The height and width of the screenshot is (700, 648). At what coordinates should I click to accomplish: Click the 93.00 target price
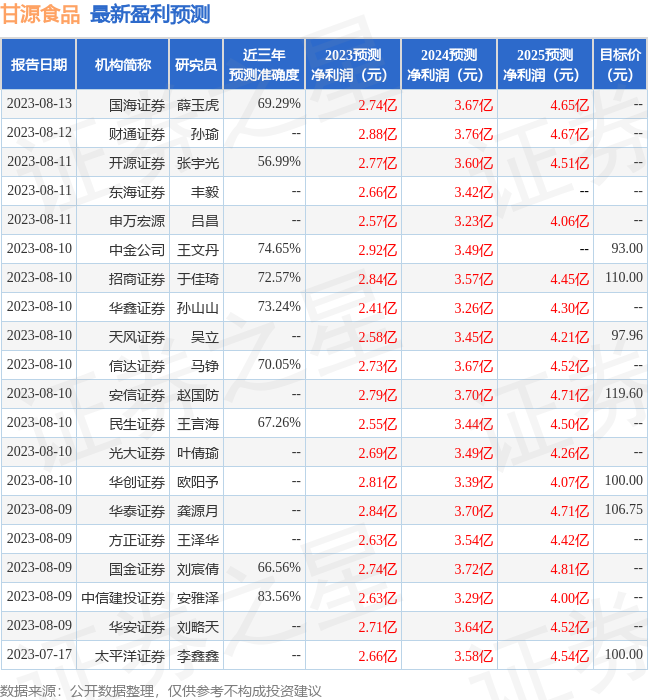627,249
